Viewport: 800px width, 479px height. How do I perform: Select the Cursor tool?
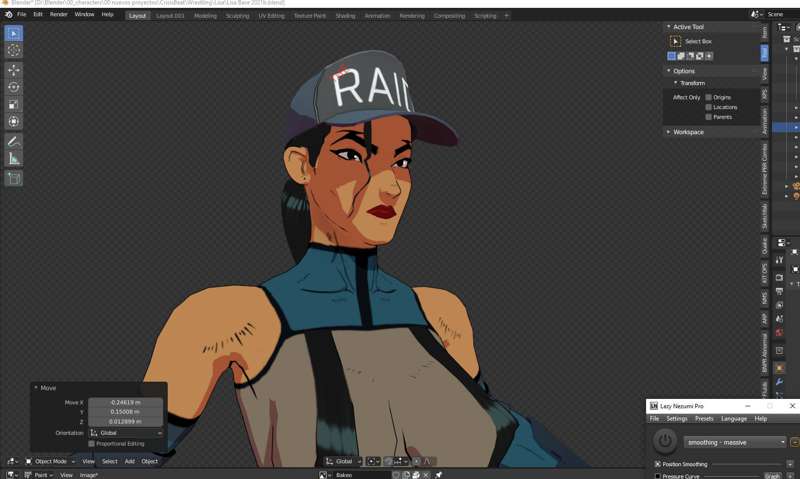14,51
